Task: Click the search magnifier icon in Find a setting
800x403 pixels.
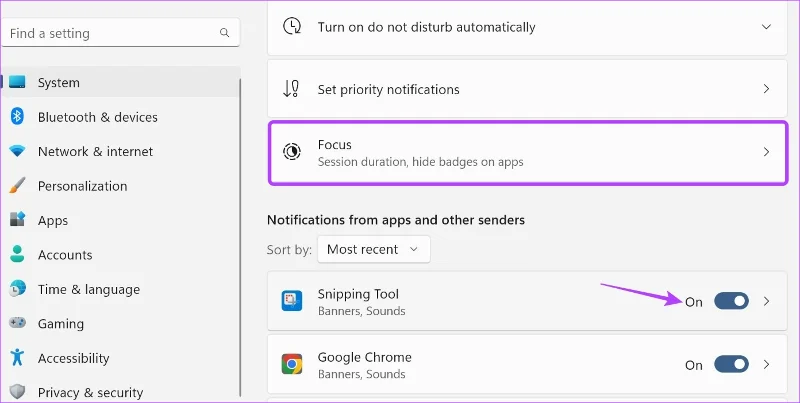Action: (x=224, y=33)
